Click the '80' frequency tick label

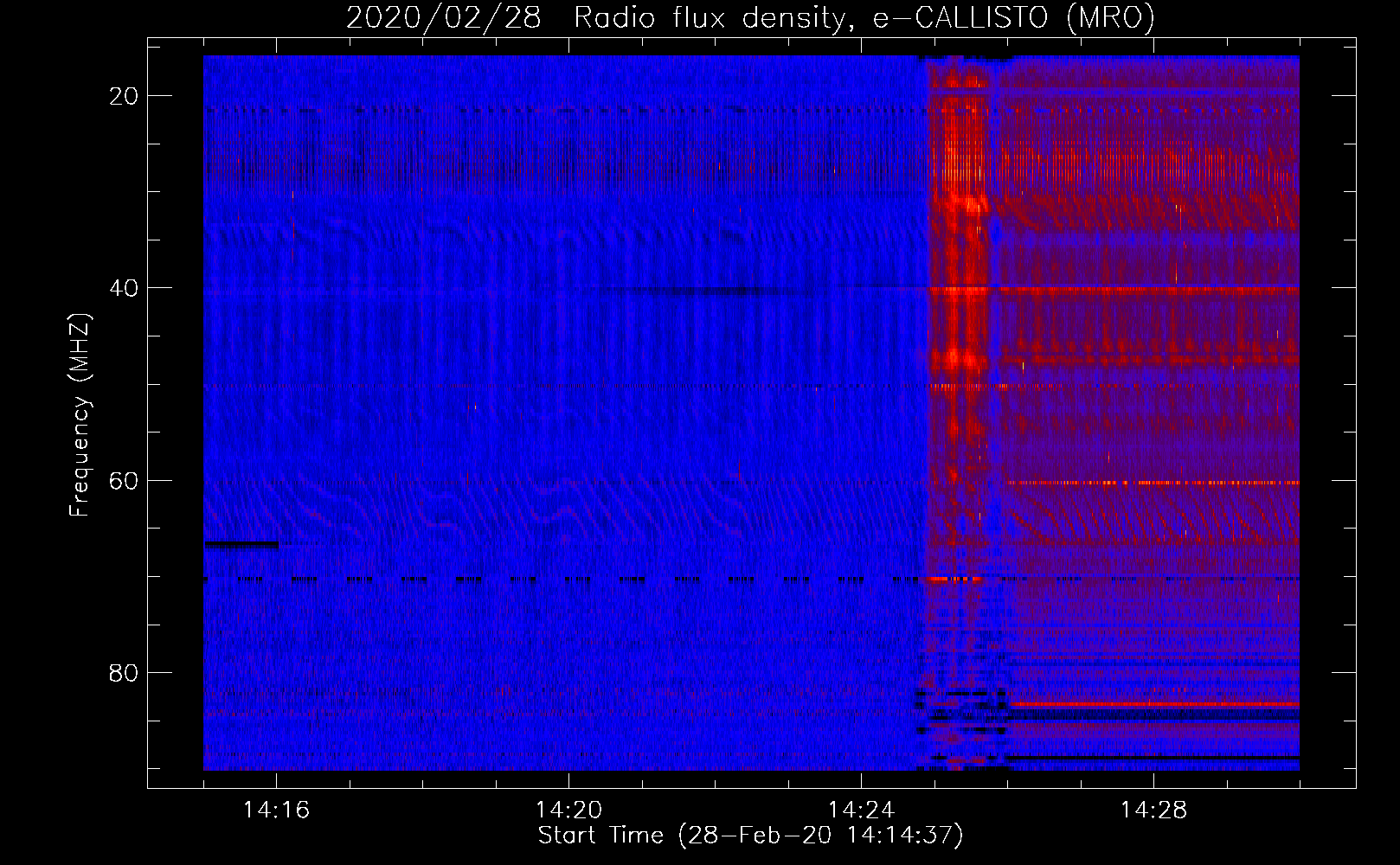click(124, 673)
